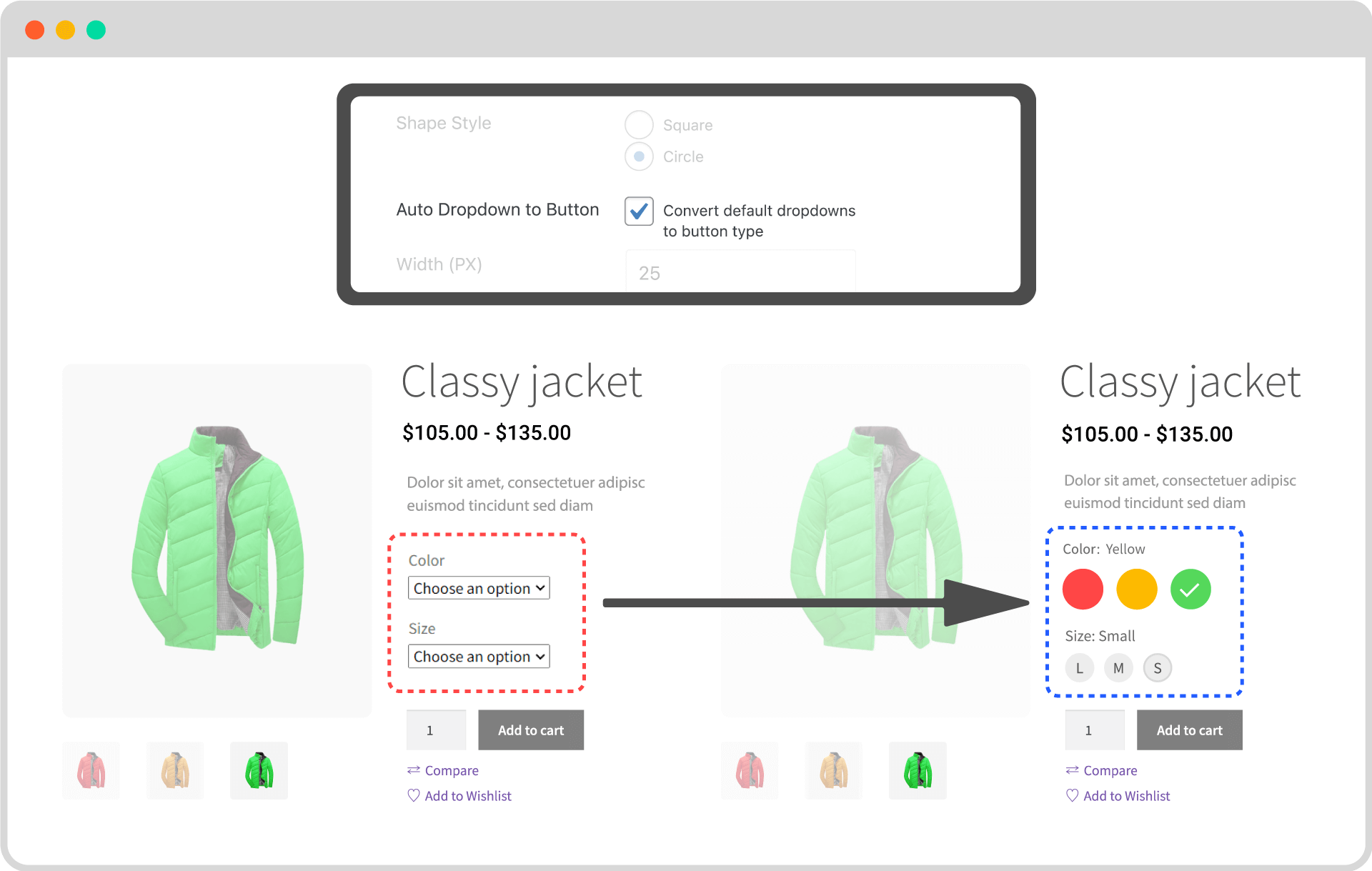This screenshot has height=871, width=1372.
Task: Click wishlist heart icon on left product
Action: (x=414, y=795)
